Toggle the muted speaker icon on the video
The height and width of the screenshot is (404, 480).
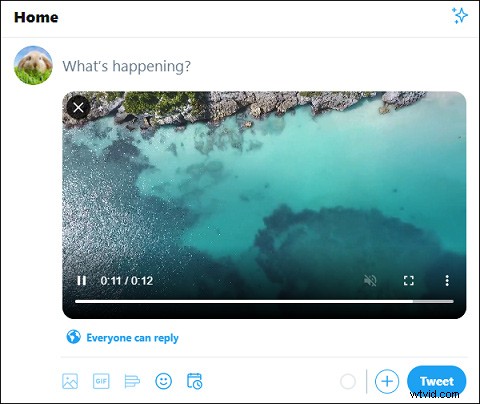pyautogui.click(x=370, y=281)
